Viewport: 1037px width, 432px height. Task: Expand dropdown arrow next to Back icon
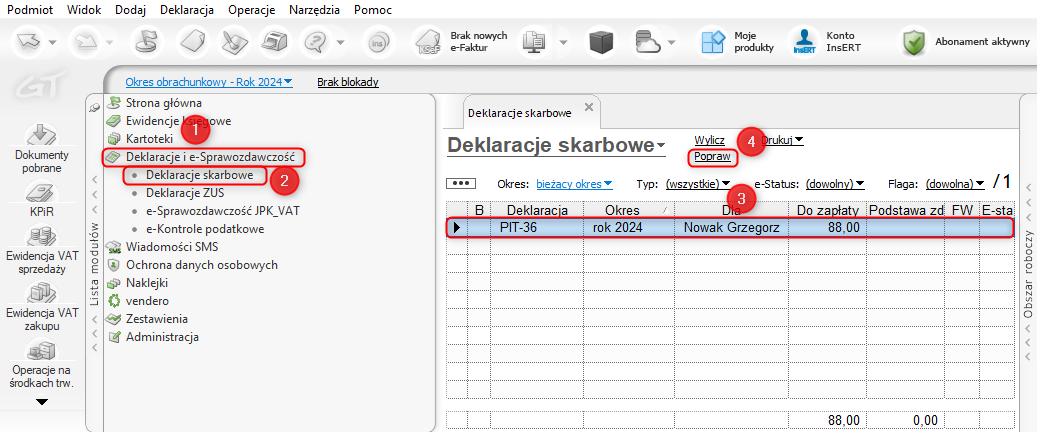[x=52, y=42]
